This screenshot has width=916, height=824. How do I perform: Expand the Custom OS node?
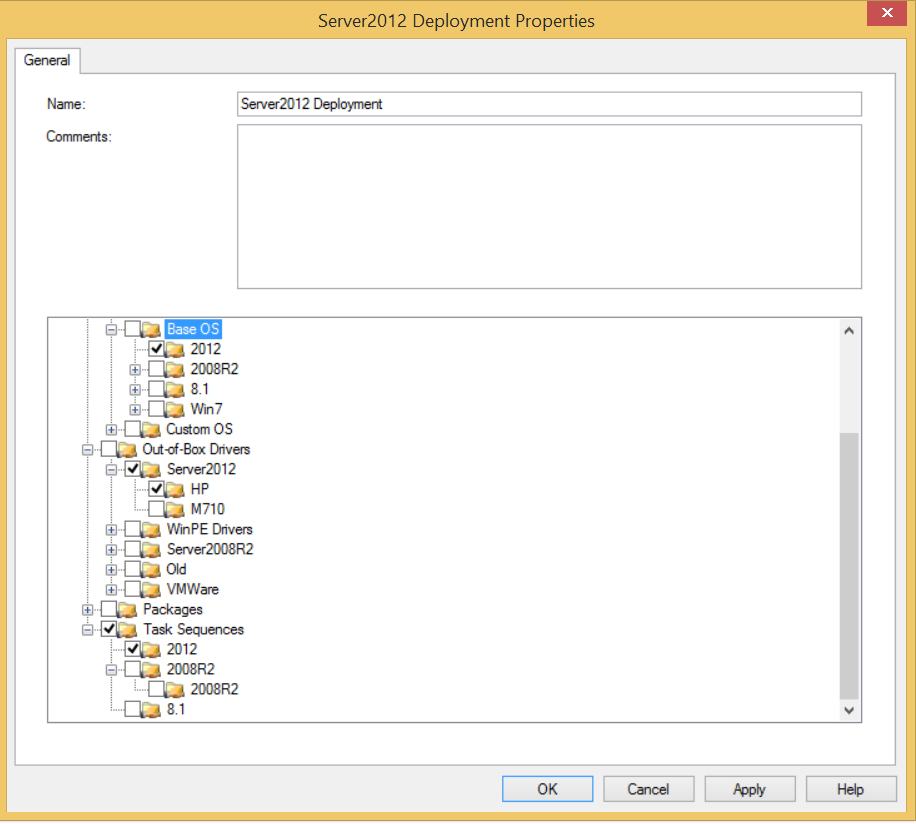[111, 430]
